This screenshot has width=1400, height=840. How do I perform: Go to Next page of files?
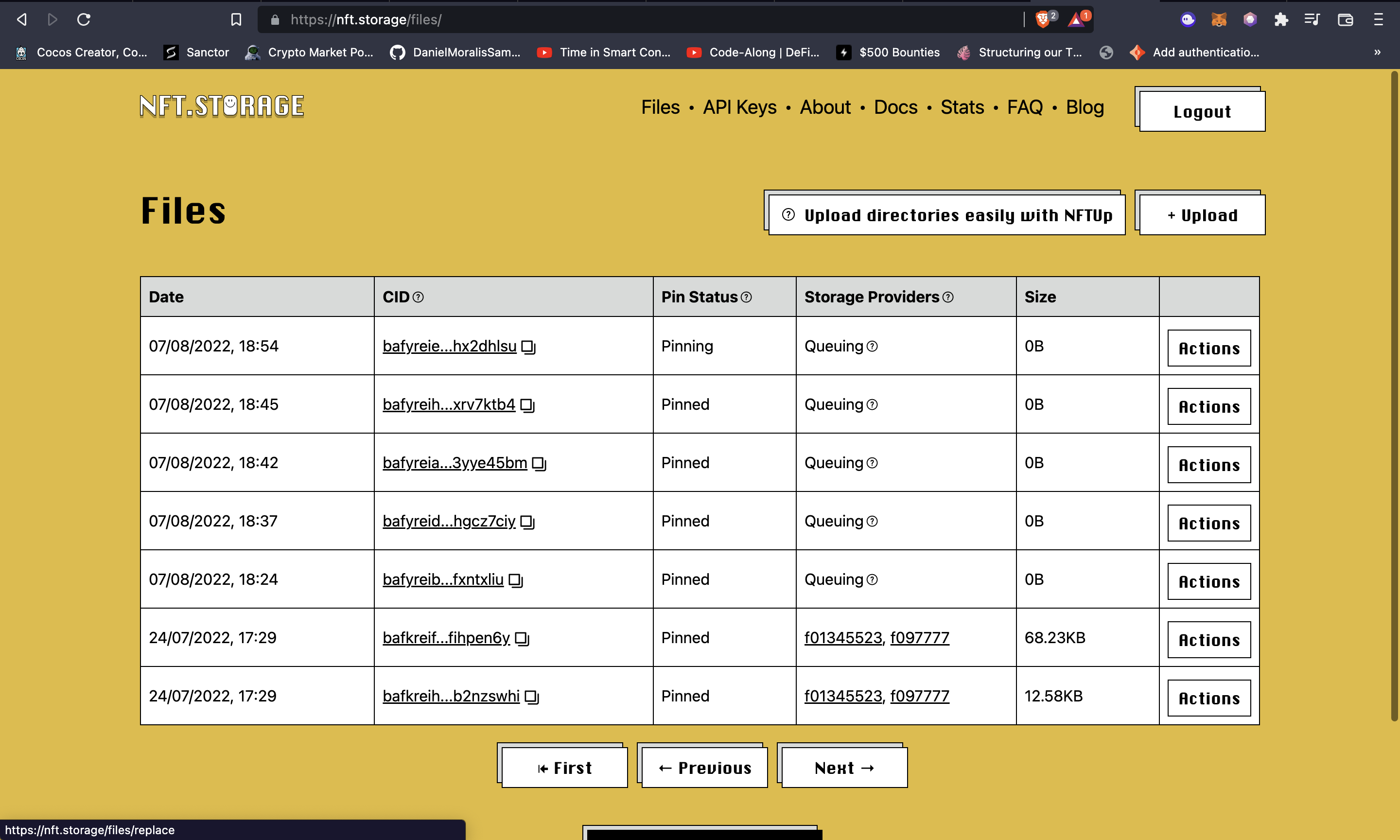(844, 768)
